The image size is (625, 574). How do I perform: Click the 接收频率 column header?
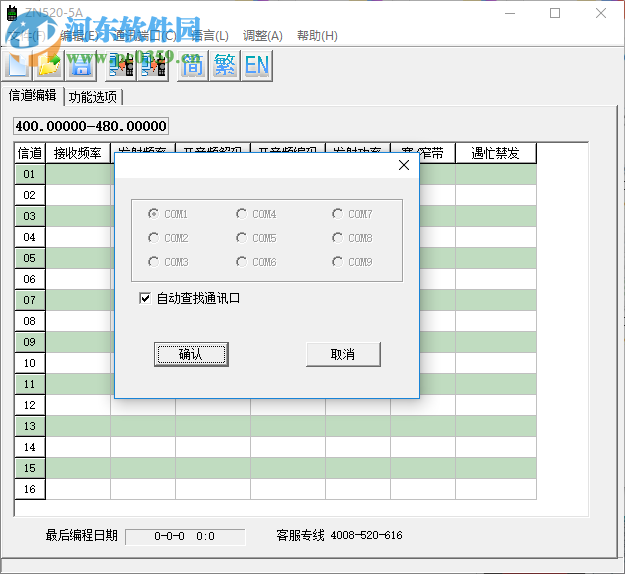coord(78,153)
